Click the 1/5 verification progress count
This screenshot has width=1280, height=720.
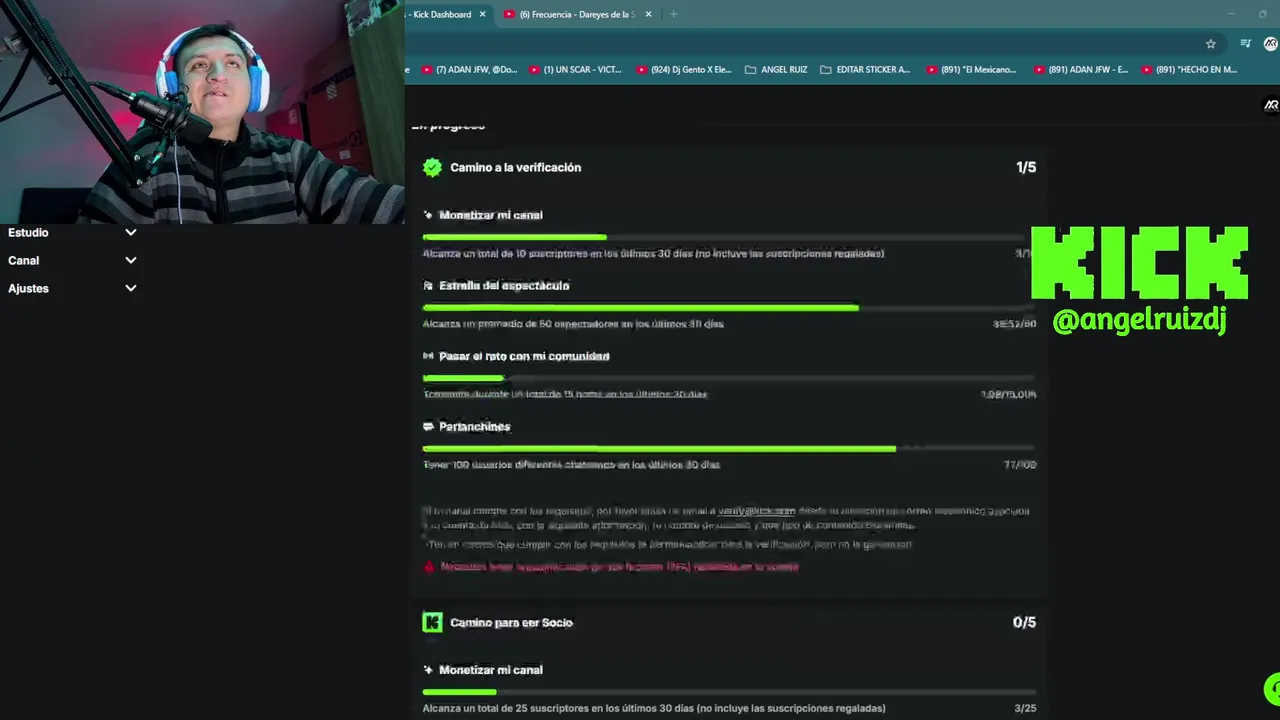tap(1026, 168)
